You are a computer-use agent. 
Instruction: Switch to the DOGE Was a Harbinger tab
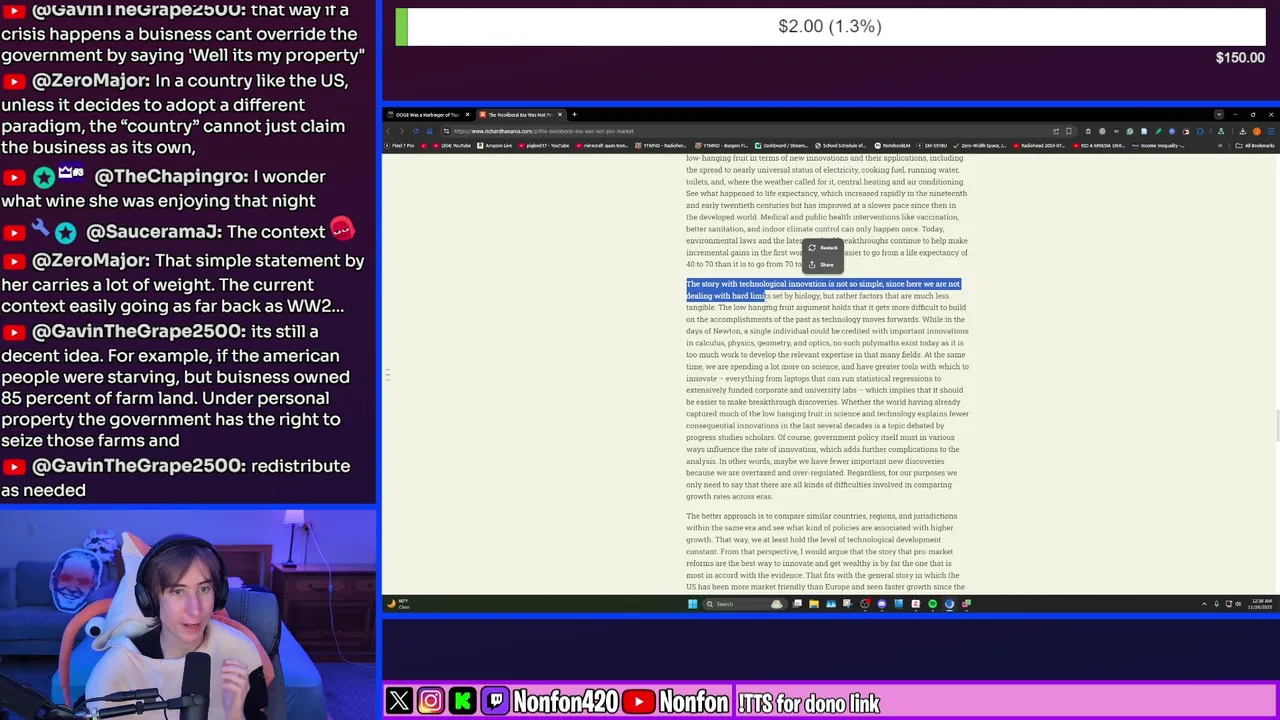(x=428, y=115)
